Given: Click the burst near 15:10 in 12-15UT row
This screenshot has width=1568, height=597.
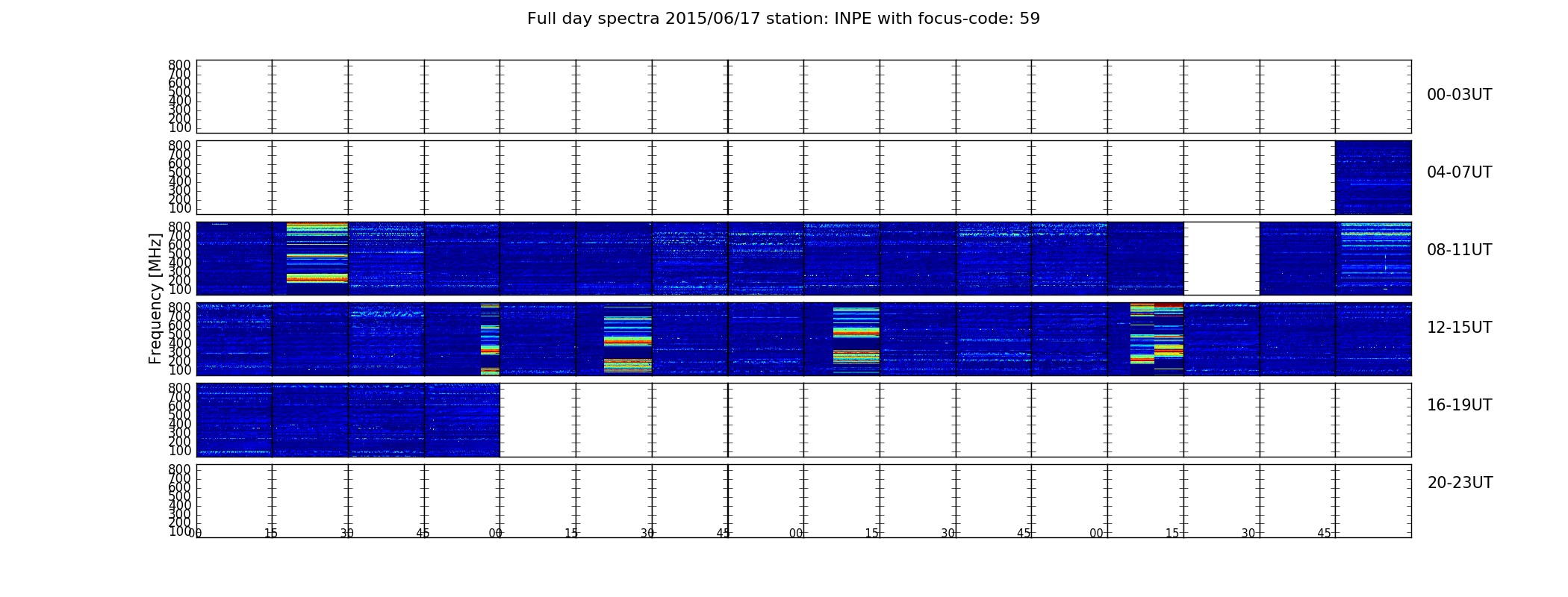Looking at the screenshot, I should [x=1157, y=340].
